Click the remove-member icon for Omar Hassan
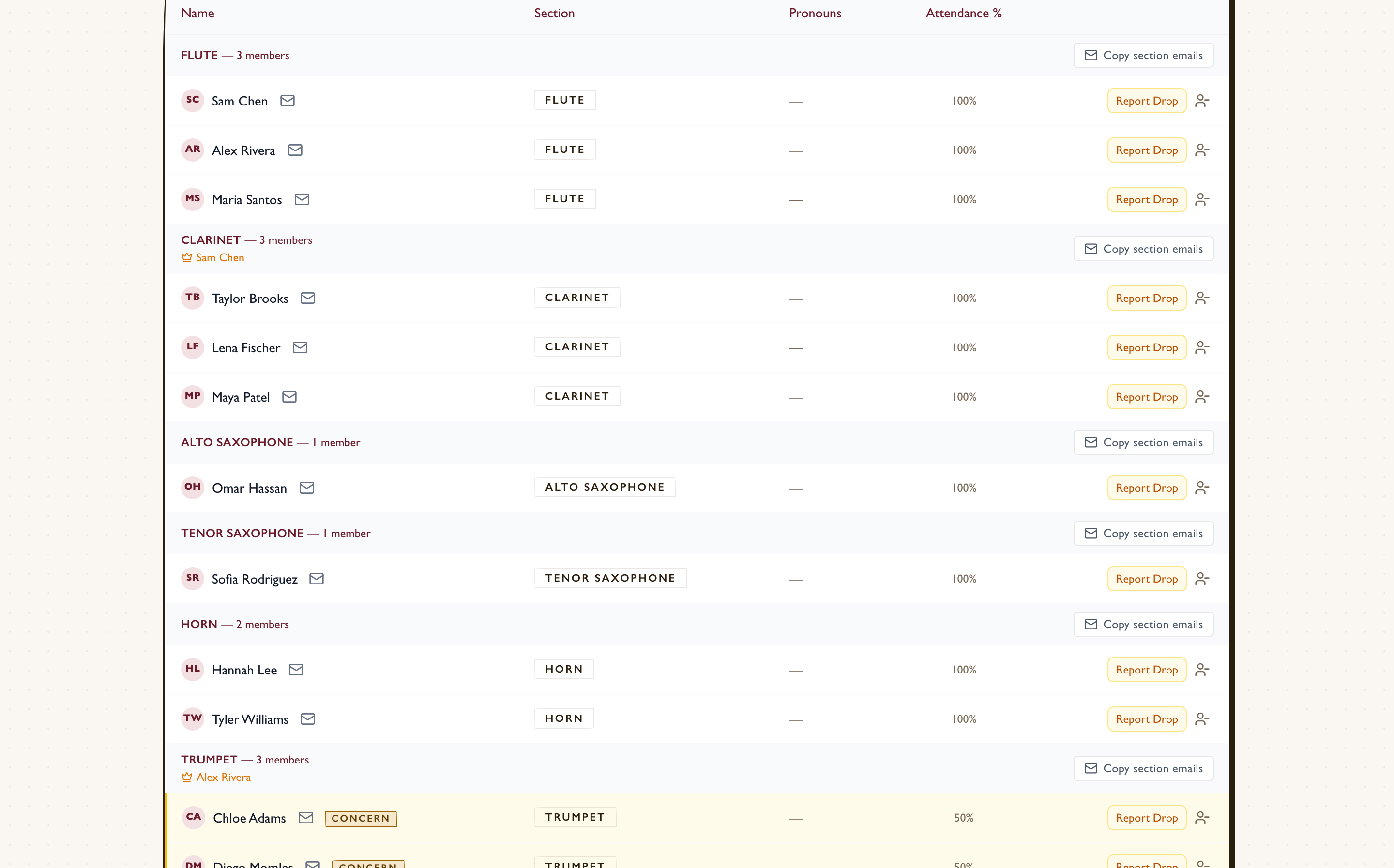 point(1202,488)
